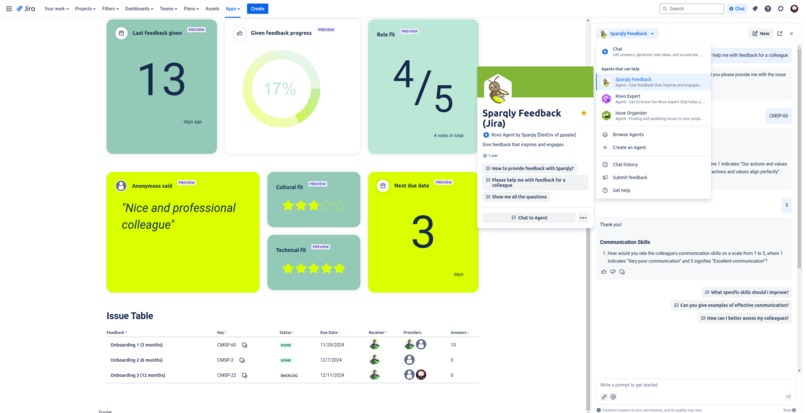Copy key icon next to CMSP-60
This screenshot has height=413, width=806.
(245, 345)
